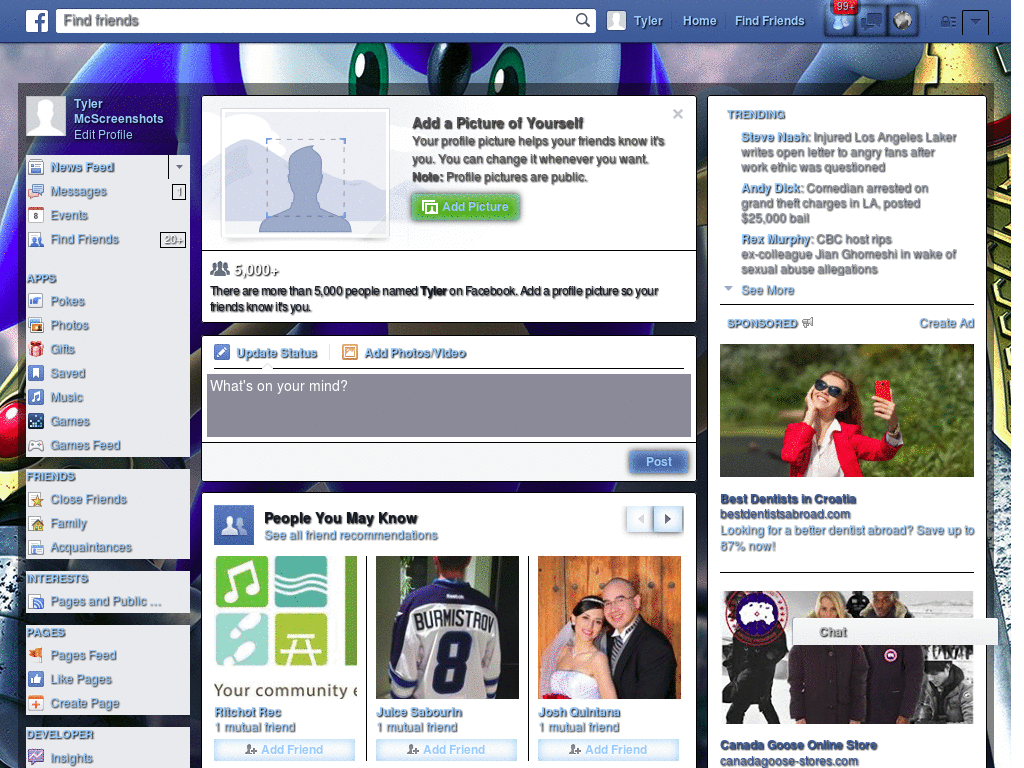This screenshot has height=768, width=1024.
Task: Open the Games app icon
Action: pos(36,421)
